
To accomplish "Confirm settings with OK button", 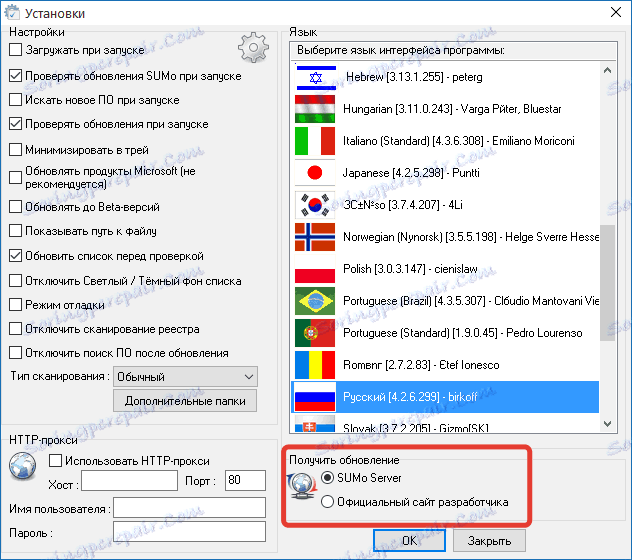I will point(410,541).
